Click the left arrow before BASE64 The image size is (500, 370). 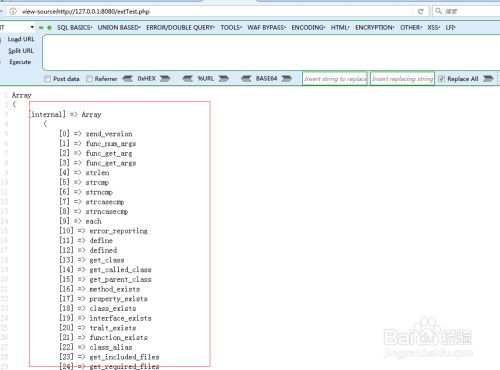tap(246, 79)
